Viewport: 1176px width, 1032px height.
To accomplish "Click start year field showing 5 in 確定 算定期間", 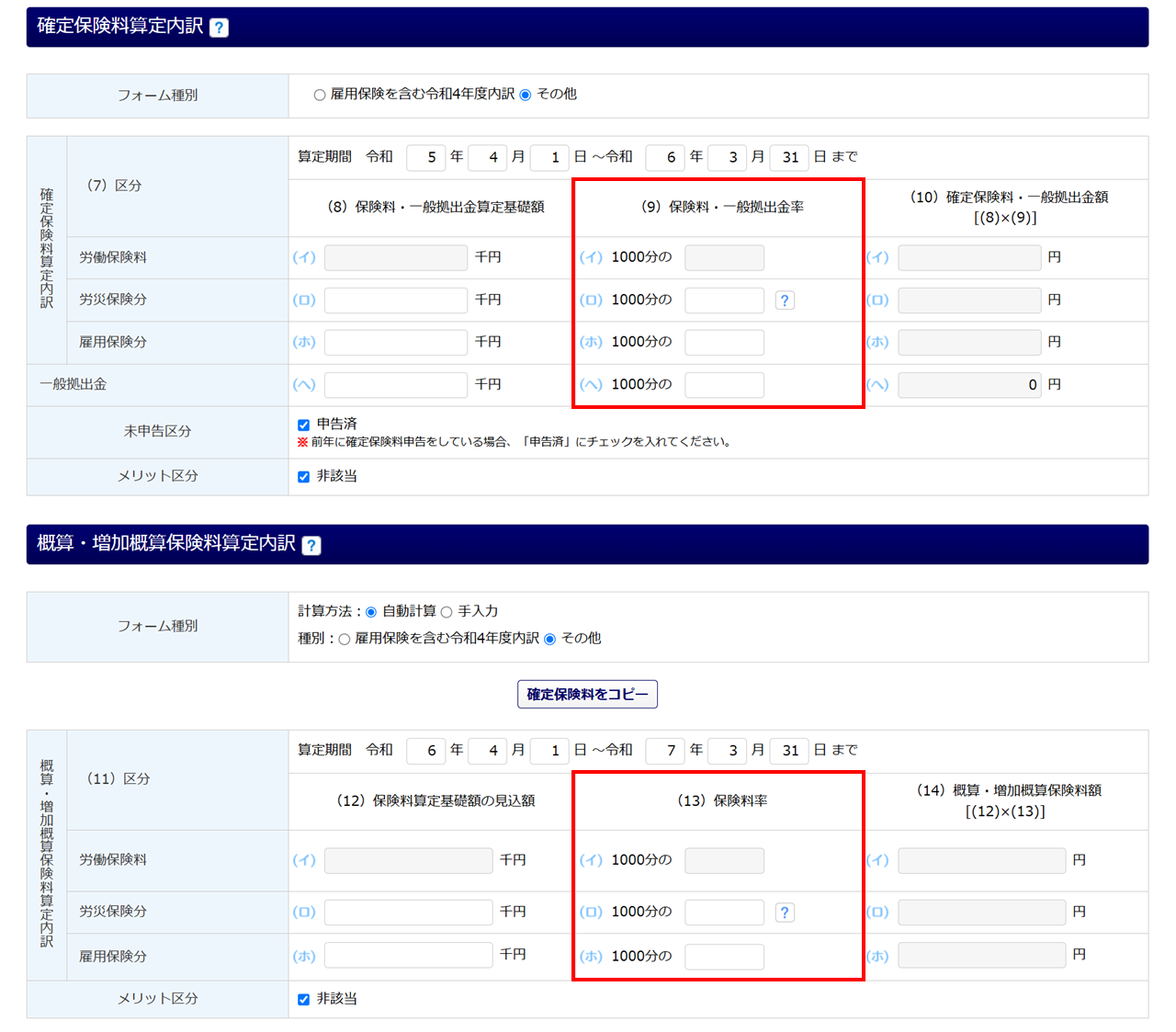I will coord(425,157).
